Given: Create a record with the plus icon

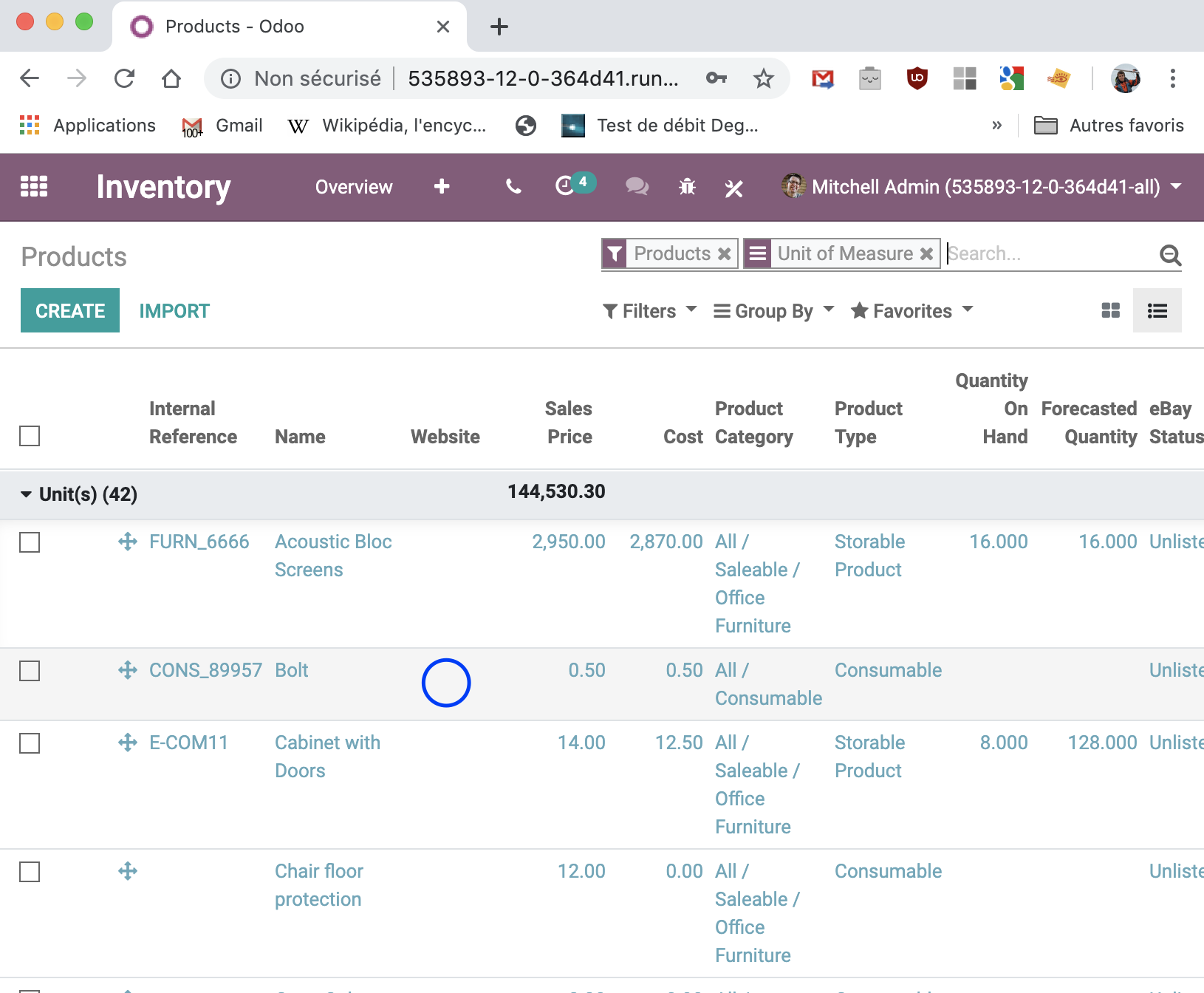Looking at the screenshot, I should click(x=441, y=187).
